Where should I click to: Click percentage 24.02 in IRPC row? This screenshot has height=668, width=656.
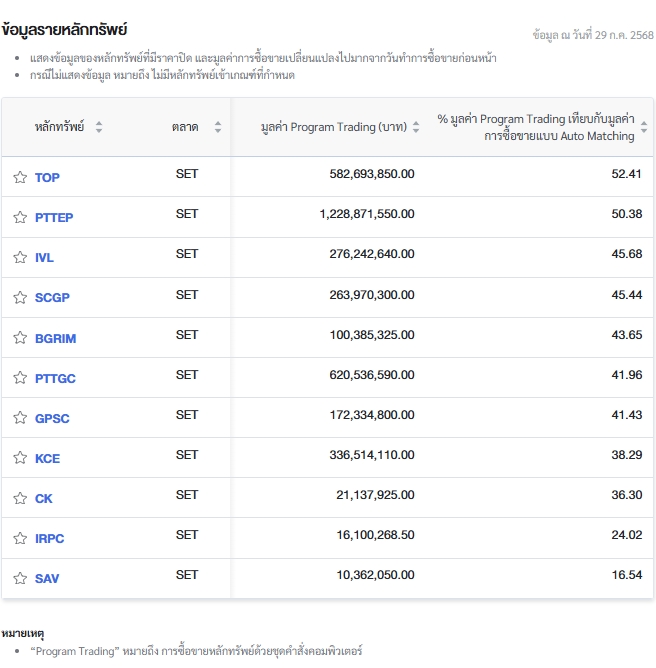pos(627,535)
